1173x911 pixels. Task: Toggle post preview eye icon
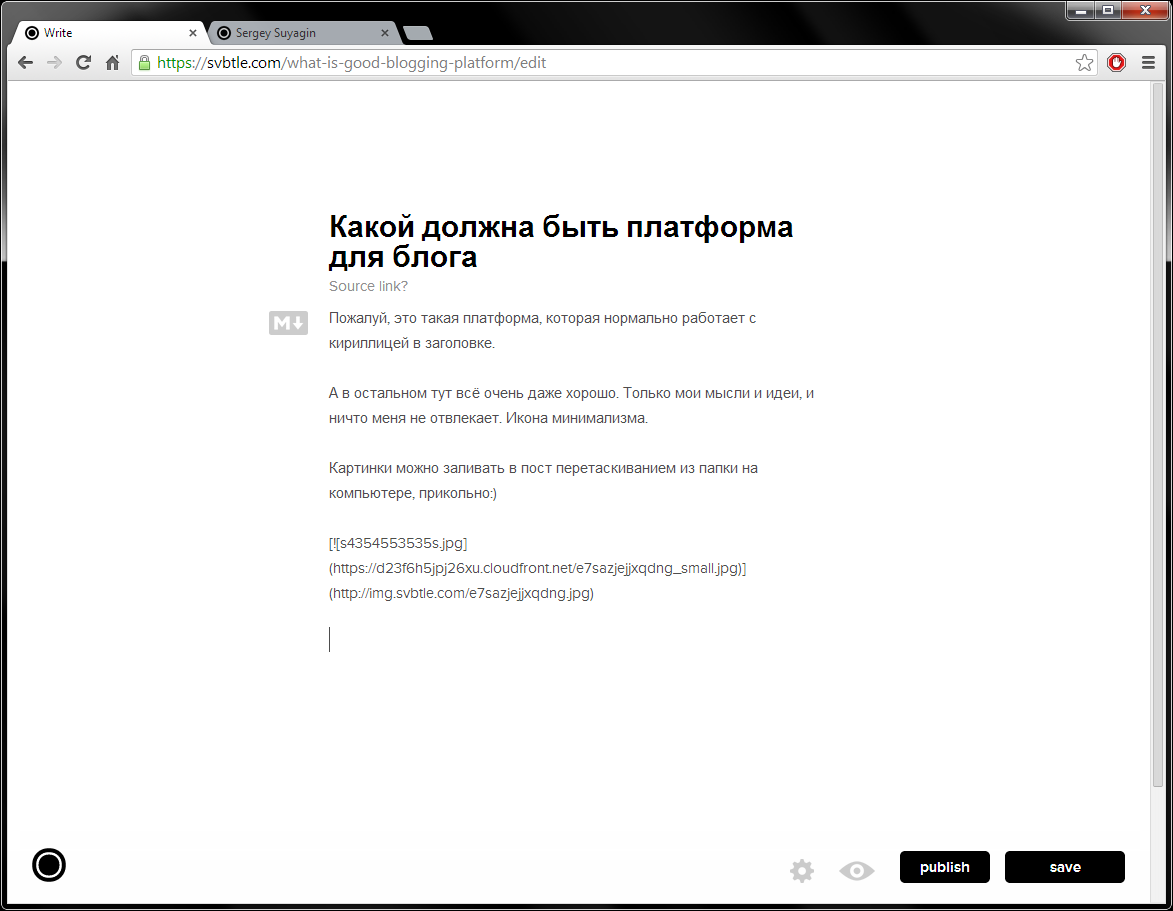click(x=856, y=871)
